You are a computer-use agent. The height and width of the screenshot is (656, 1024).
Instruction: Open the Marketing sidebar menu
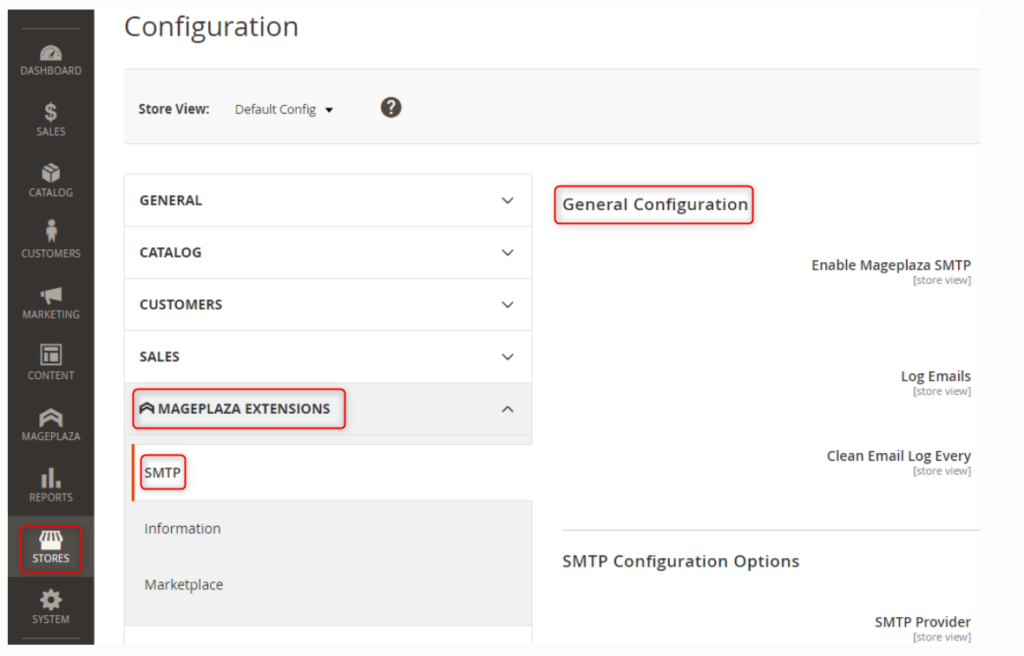pyautogui.click(x=50, y=302)
